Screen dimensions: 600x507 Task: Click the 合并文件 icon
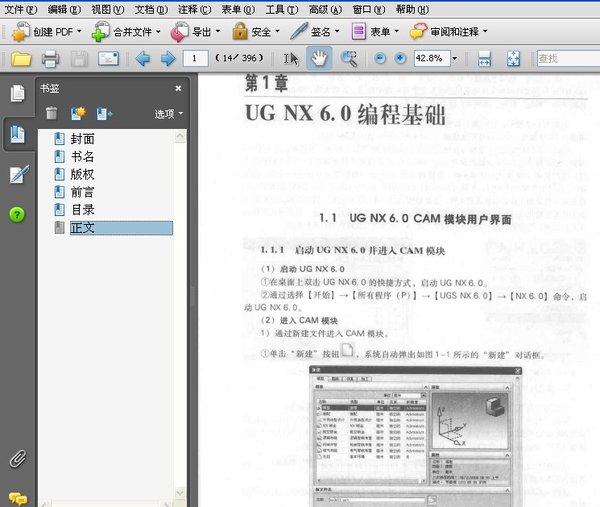pyautogui.click(x=100, y=32)
